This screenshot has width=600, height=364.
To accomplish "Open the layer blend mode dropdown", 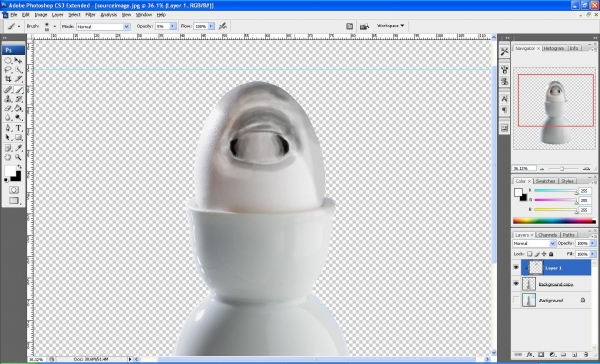I will (534, 243).
